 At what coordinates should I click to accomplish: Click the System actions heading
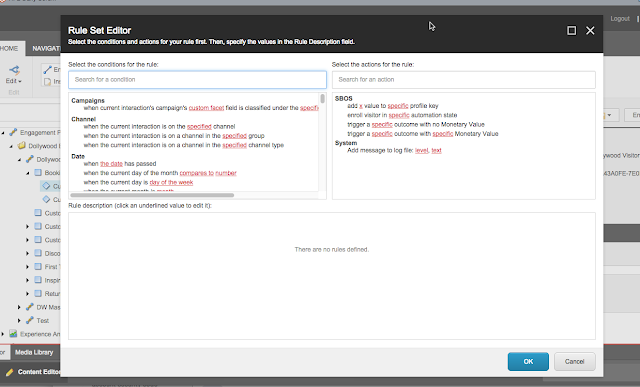346,143
